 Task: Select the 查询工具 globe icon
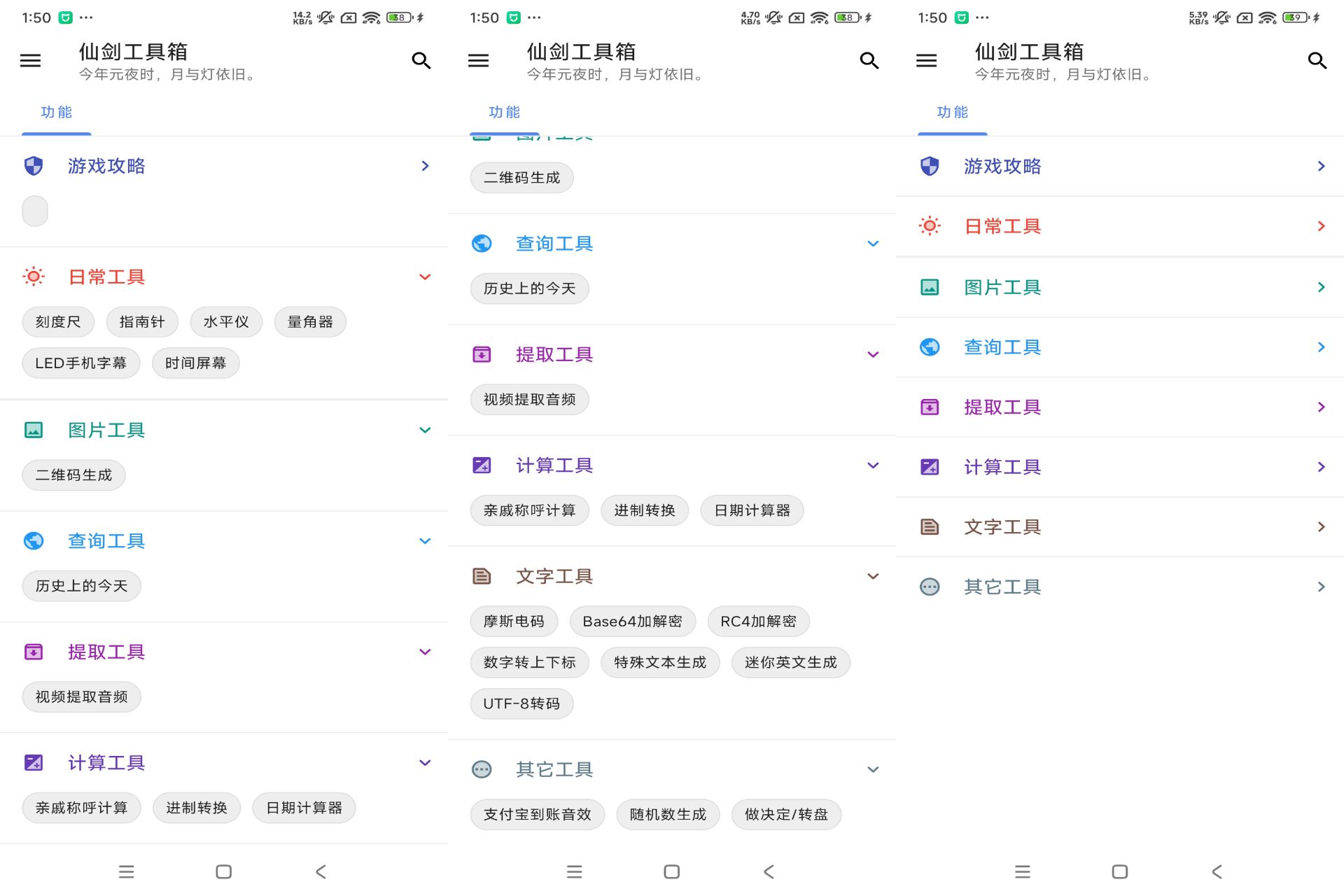pos(33,540)
